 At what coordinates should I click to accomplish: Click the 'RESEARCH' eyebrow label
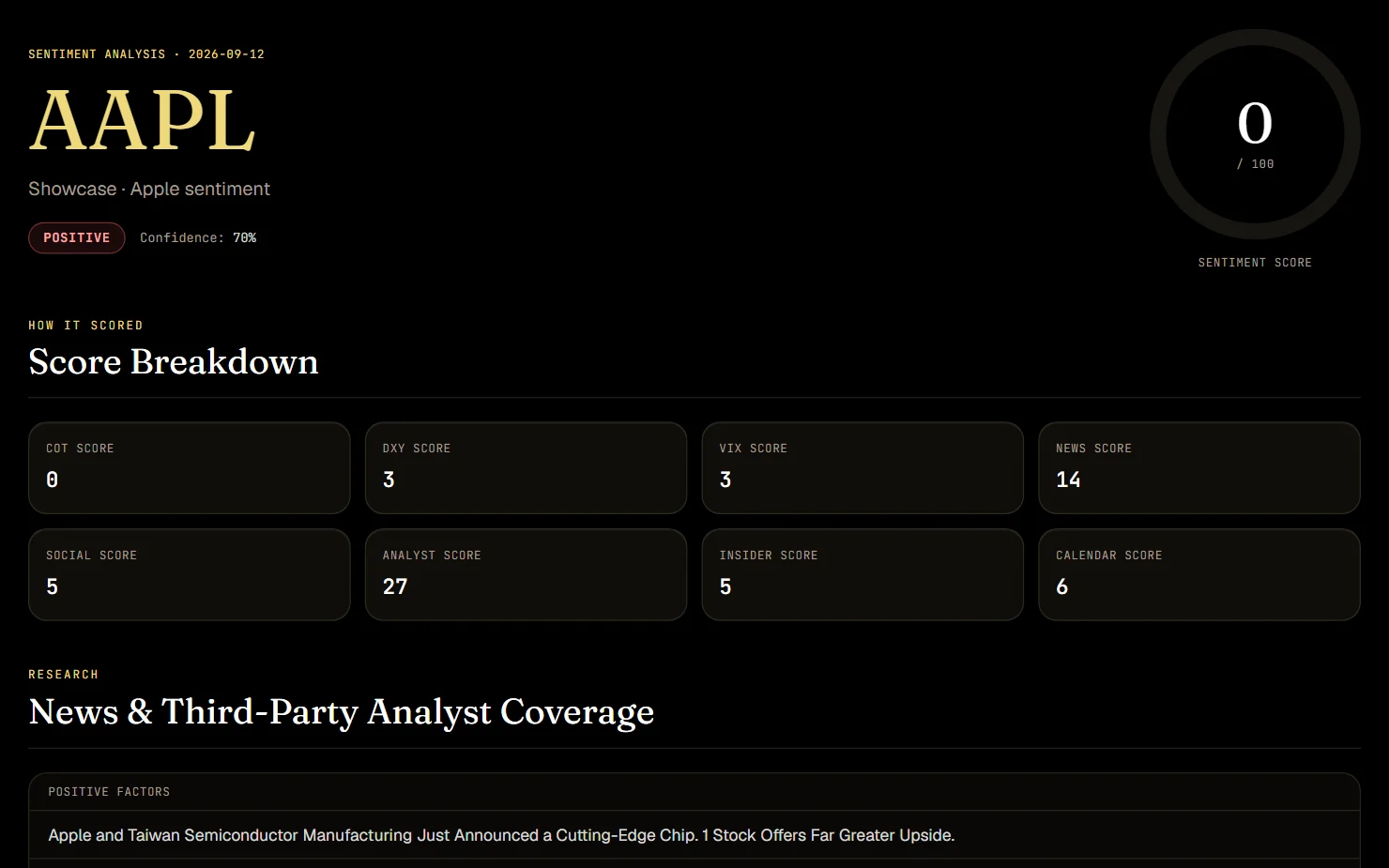tap(63, 675)
